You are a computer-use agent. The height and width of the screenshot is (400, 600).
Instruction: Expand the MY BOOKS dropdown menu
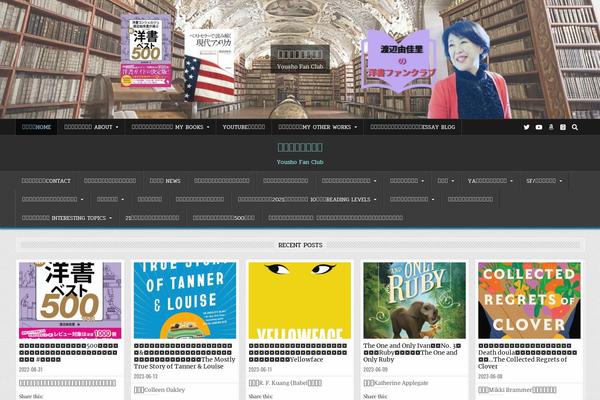coord(170,127)
